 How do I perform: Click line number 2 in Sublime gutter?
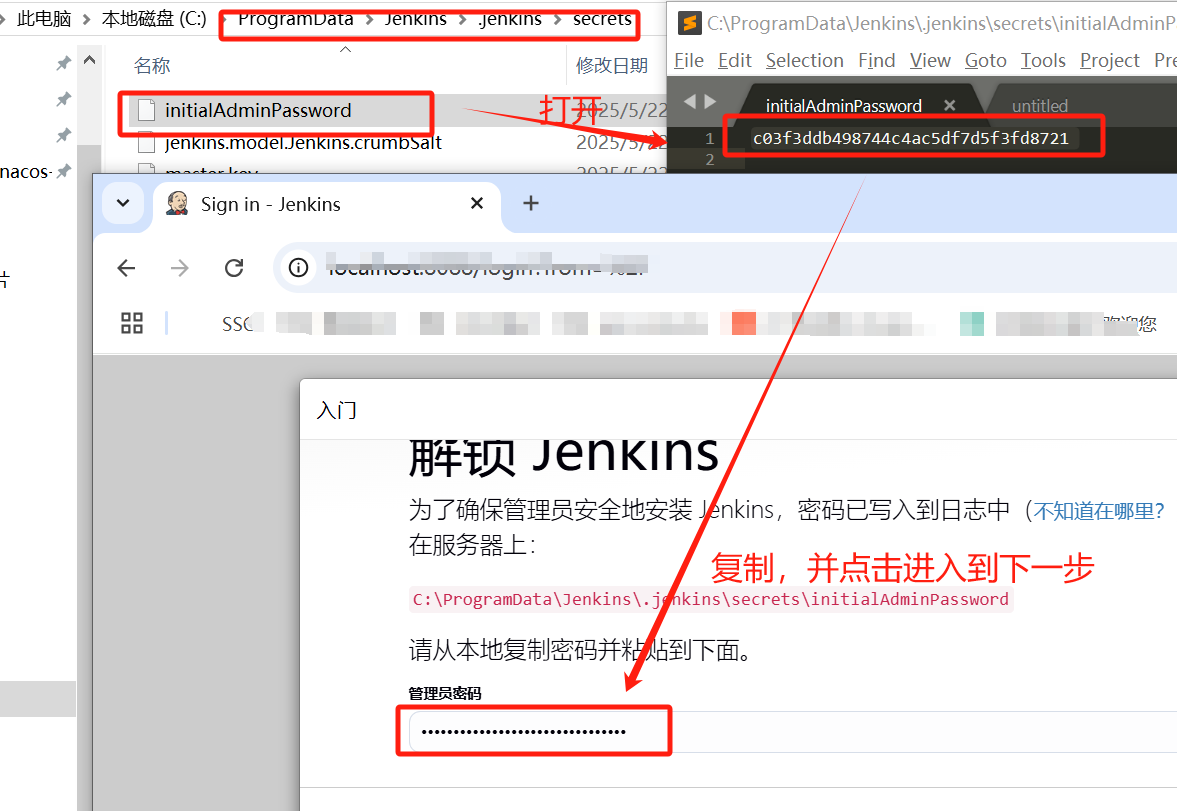pyautogui.click(x=709, y=159)
